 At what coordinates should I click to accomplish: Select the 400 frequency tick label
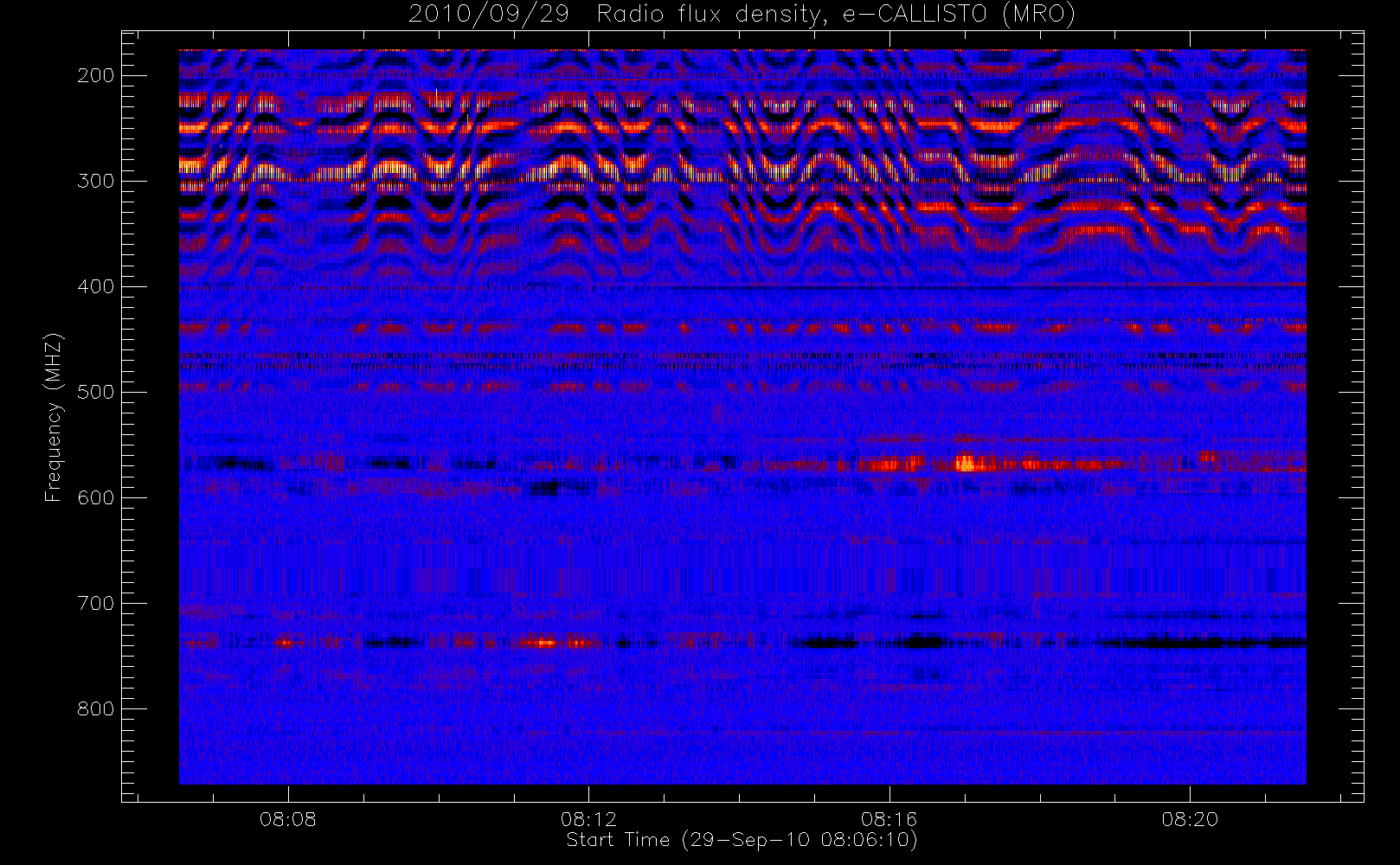(96, 286)
